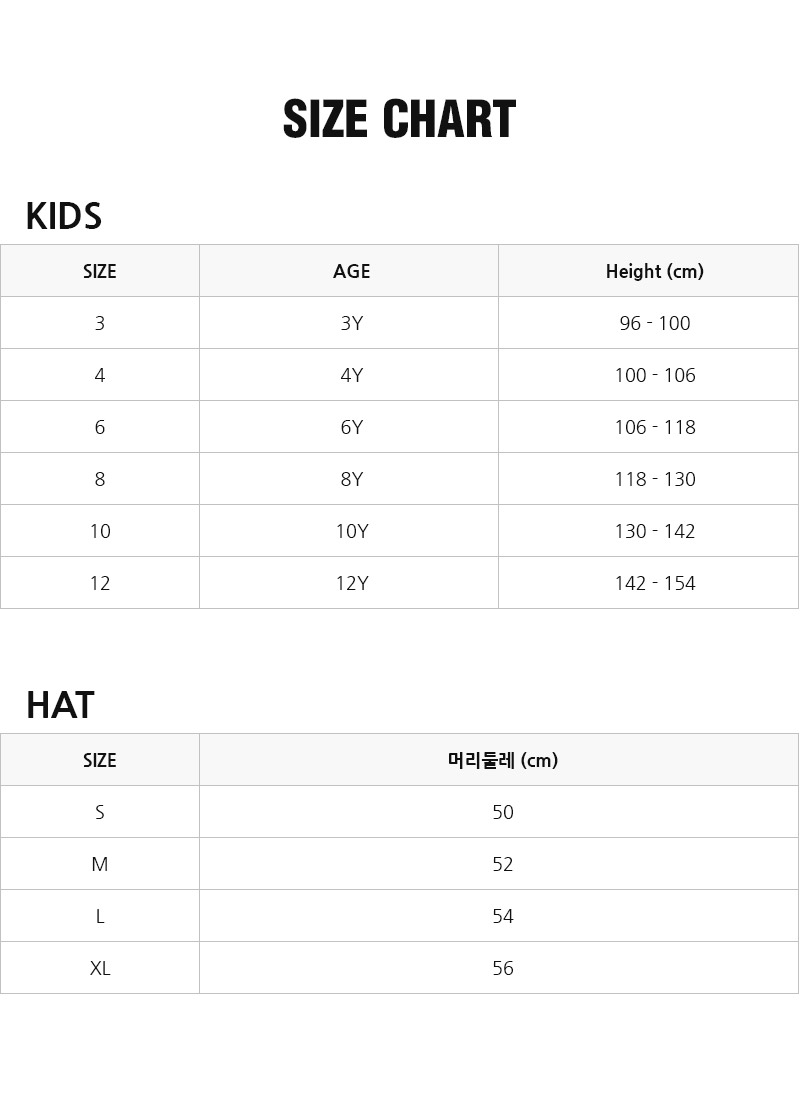This screenshot has width=800, height=1100.
Task: Select the KIDS section heading
Action: 63,216
